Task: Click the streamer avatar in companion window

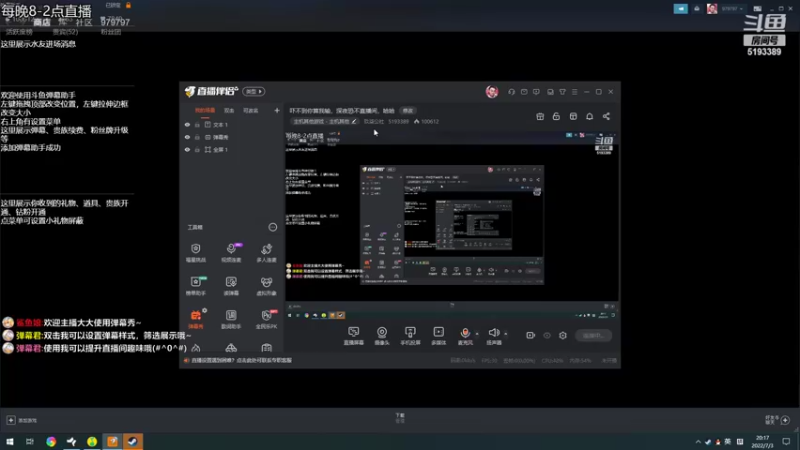Action: (492, 92)
